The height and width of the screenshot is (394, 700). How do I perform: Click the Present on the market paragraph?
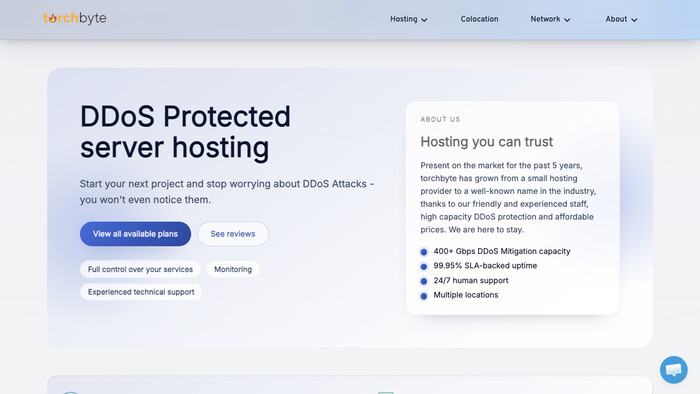click(x=508, y=197)
